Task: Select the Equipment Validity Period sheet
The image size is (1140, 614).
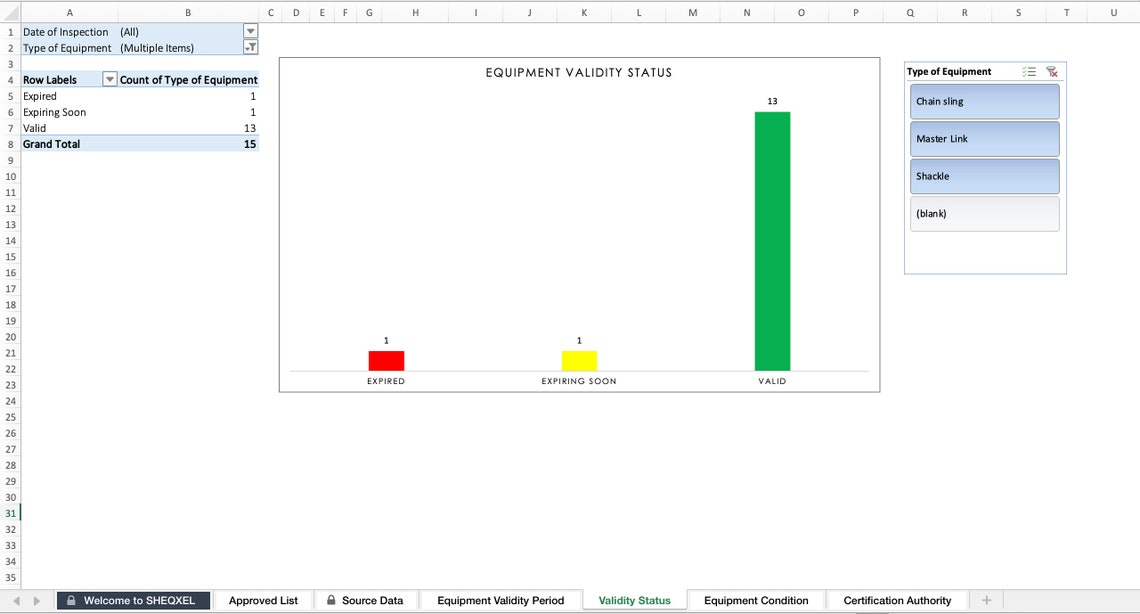Action: 500,600
